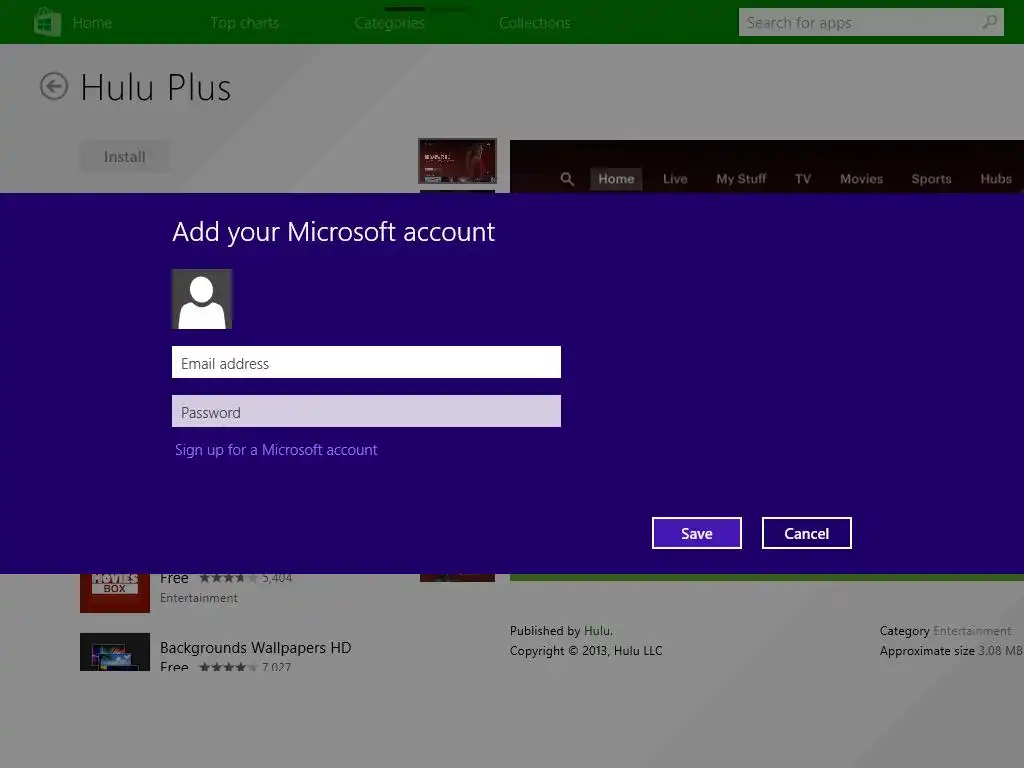Screen dimensions: 1024x768
Task: Click the magnifier icon in Hulu screenshot
Action: pos(567,179)
